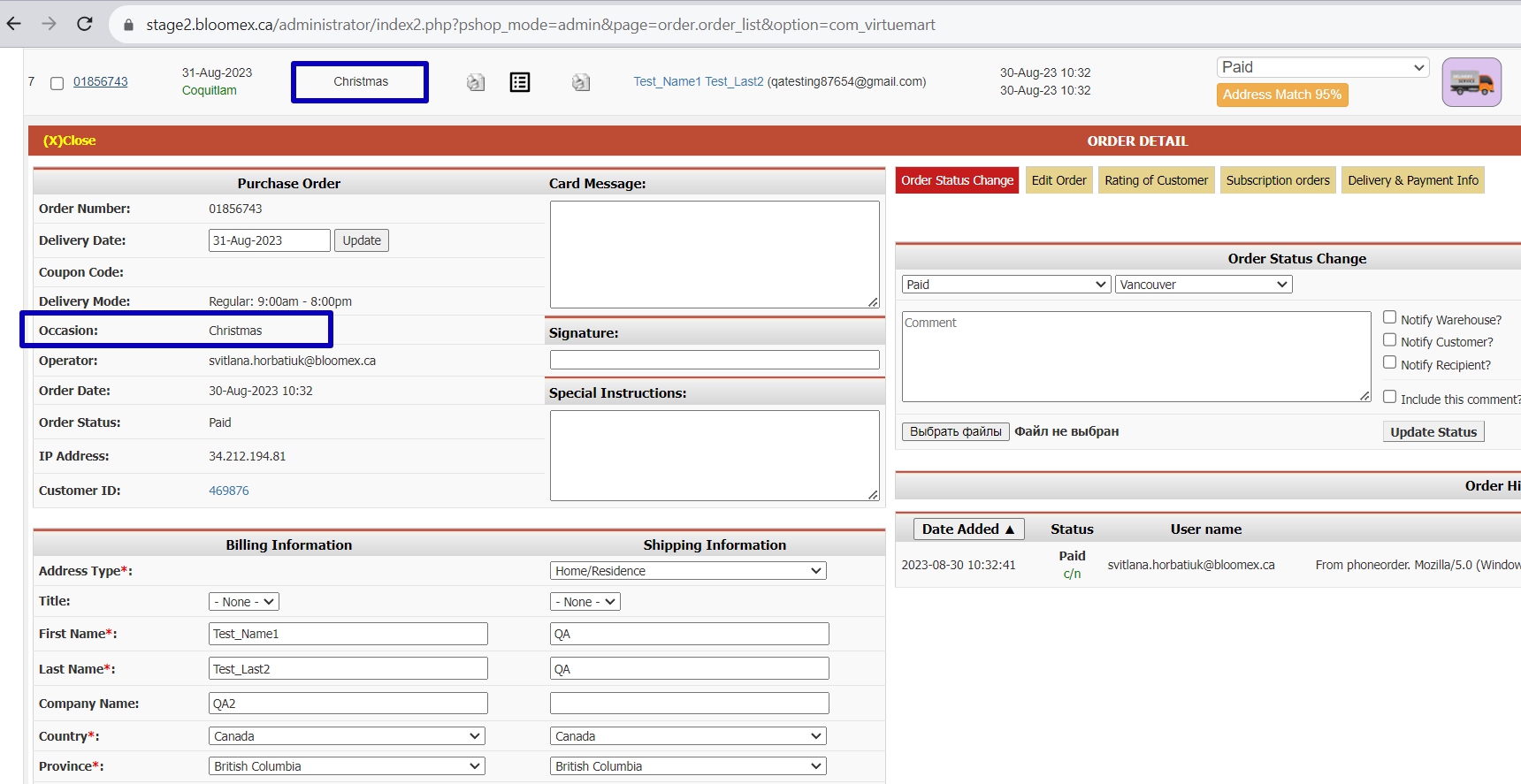Click the first print icon in order row

pyautogui.click(x=476, y=82)
